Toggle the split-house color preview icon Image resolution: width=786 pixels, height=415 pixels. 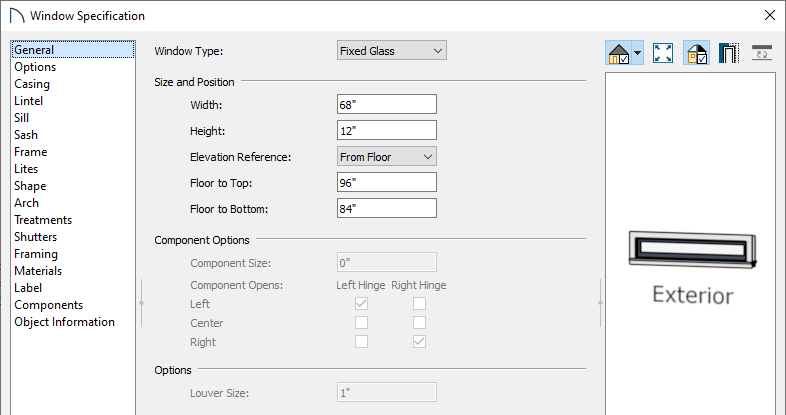[696, 53]
